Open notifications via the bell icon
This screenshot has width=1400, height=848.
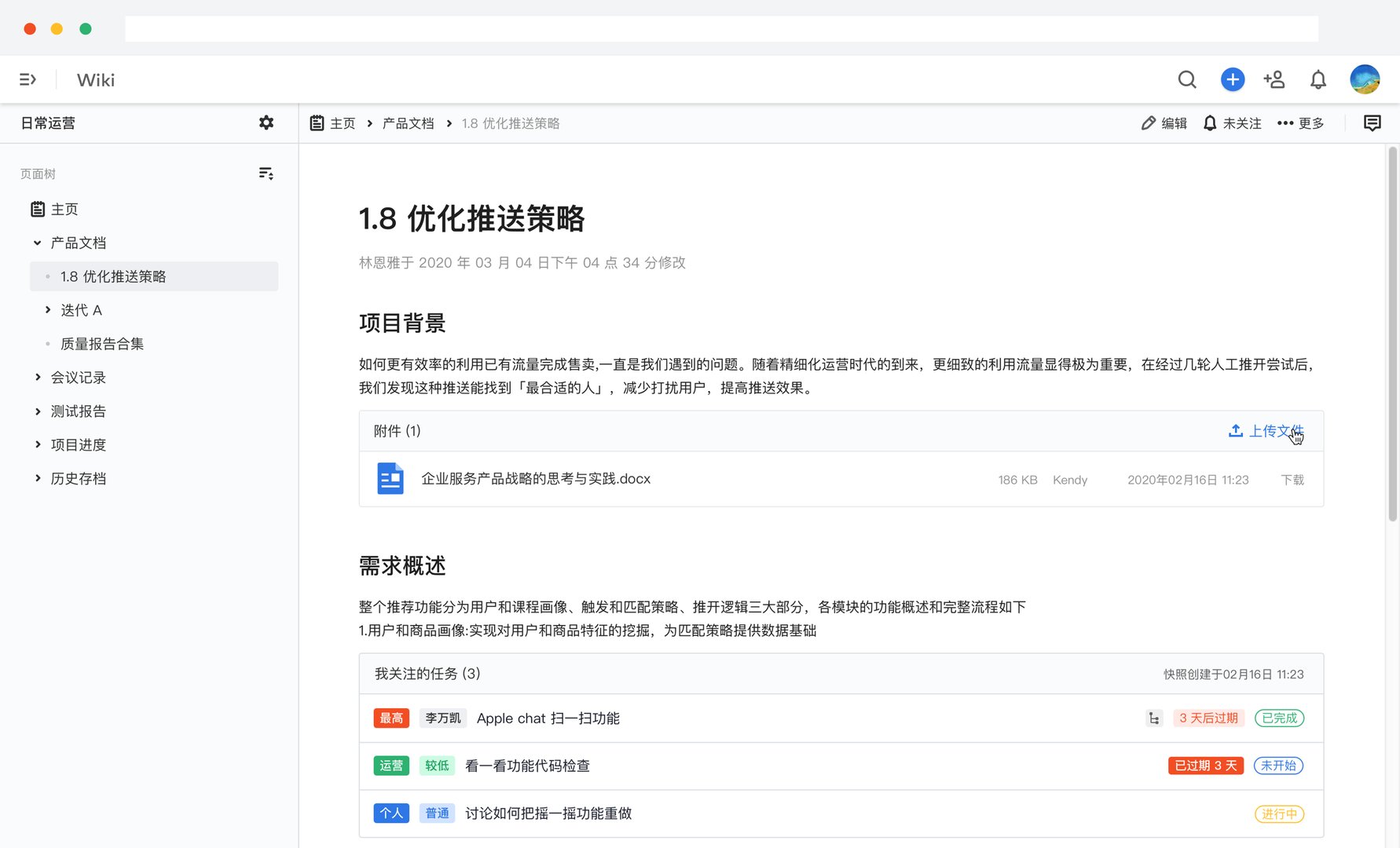[1318, 79]
